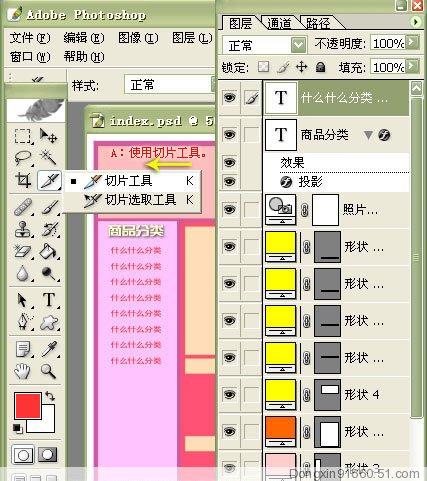
Task: Collapse effects of 商品分类 layer
Action: [368, 135]
